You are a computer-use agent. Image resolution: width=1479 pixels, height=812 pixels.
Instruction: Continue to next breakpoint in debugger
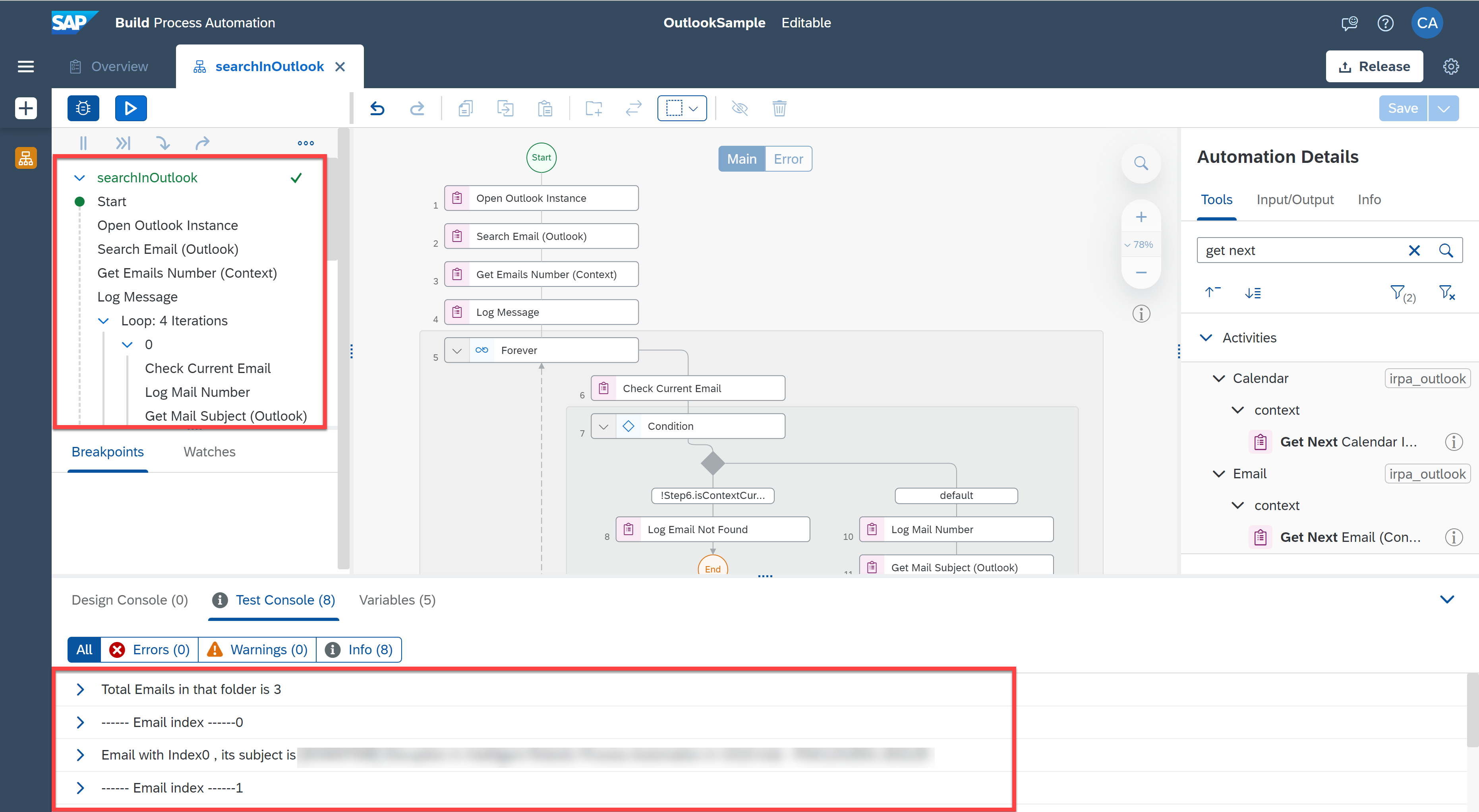[123, 143]
